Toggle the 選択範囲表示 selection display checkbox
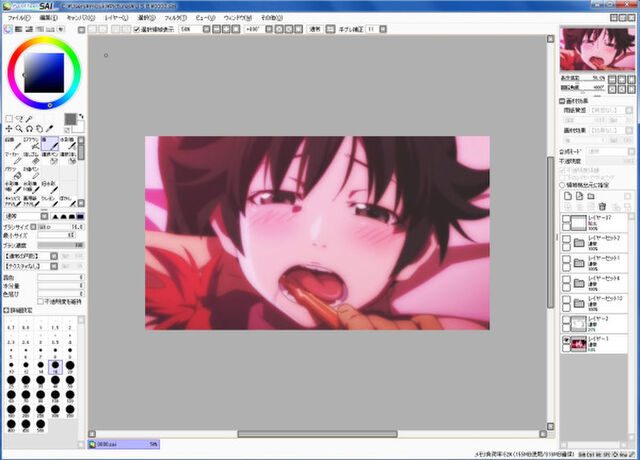This screenshot has width=640, height=460. (137, 29)
